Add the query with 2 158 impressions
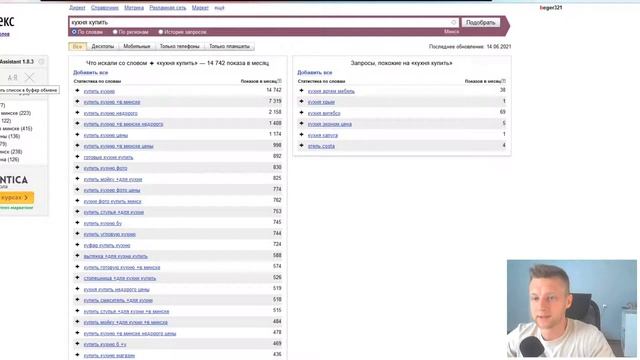640x360 pixels. (x=78, y=112)
